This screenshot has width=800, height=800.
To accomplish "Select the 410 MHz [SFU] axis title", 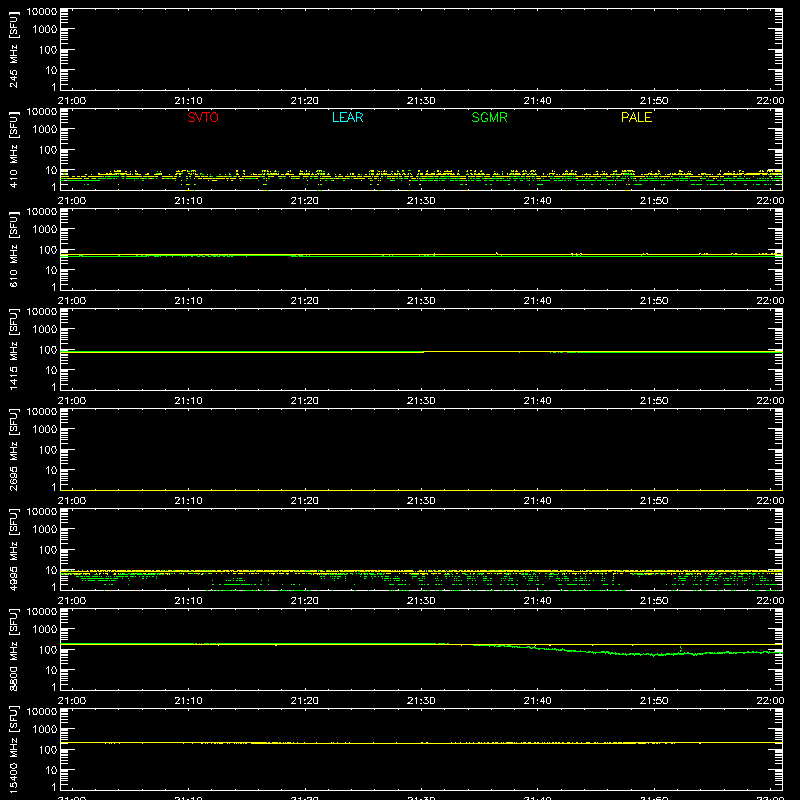I will point(13,149).
